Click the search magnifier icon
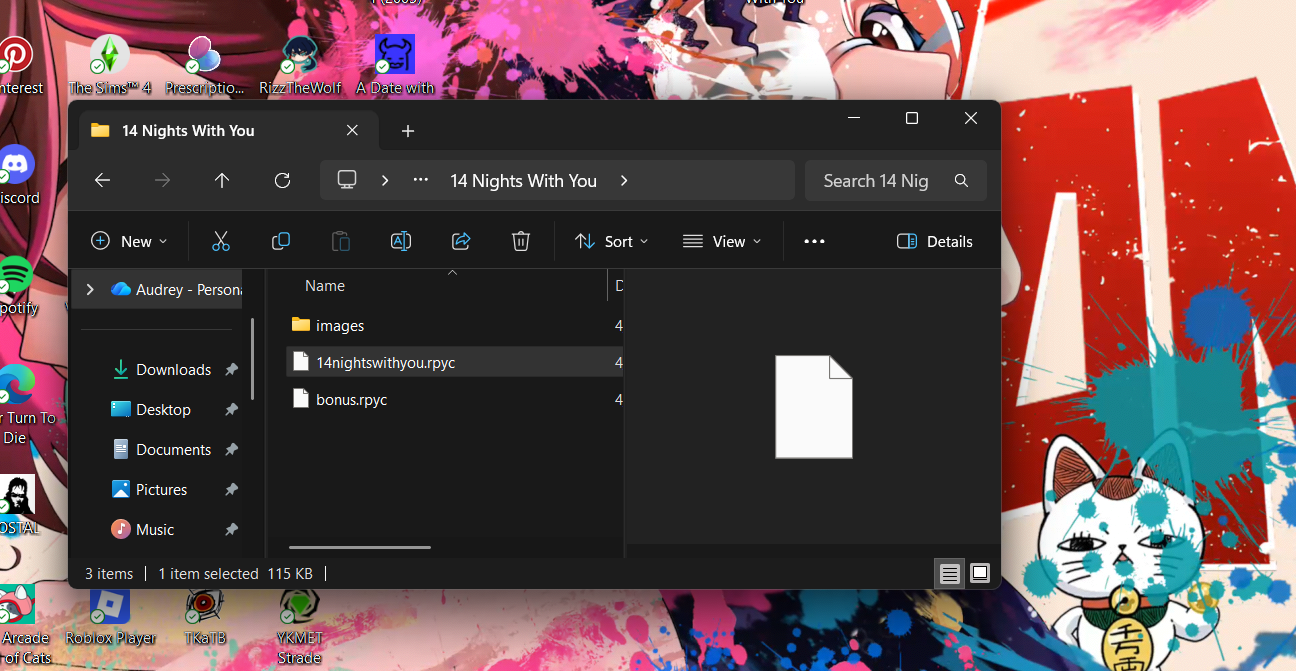This screenshot has width=1296, height=671. point(961,181)
